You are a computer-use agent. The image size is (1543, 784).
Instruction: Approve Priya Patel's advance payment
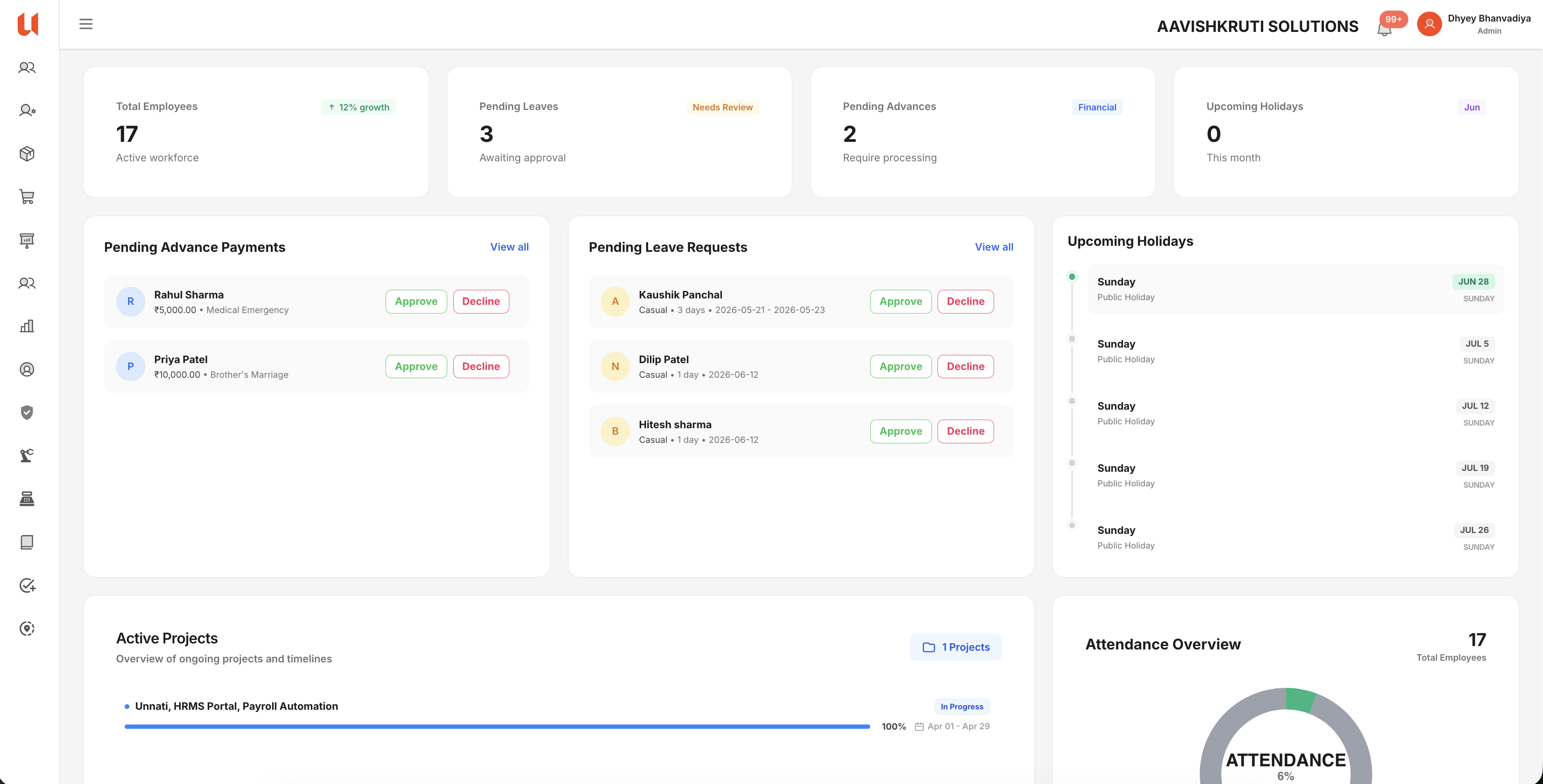click(416, 366)
